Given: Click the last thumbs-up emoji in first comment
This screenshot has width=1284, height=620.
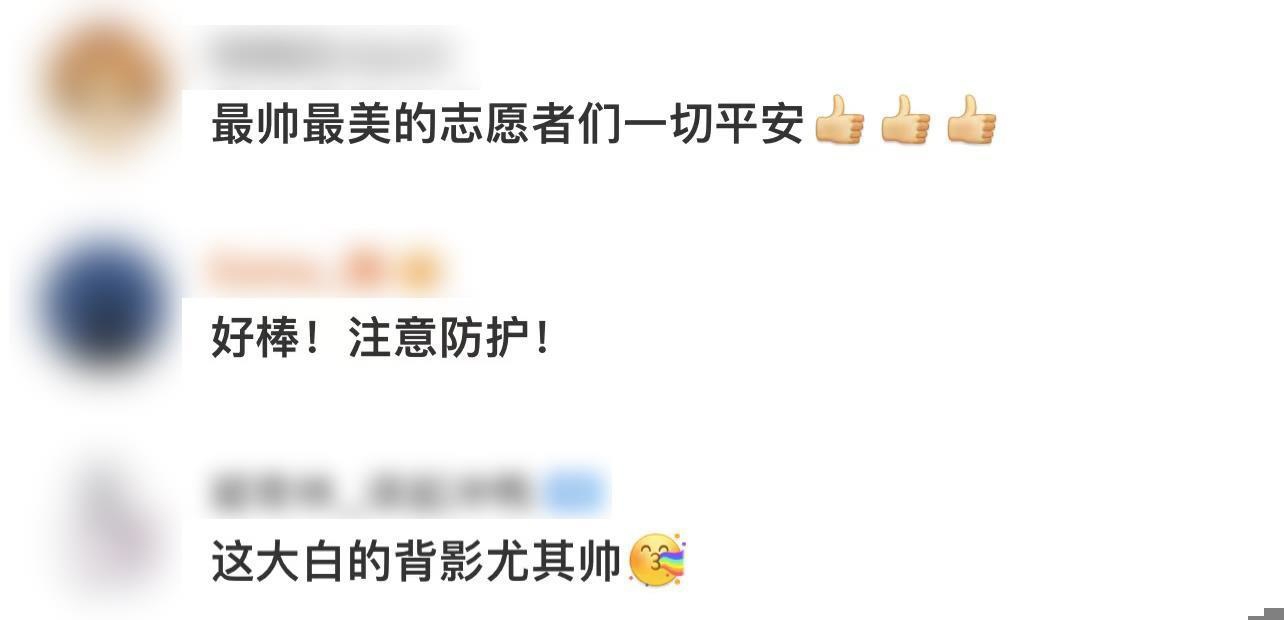Looking at the screenshot, I should (971, 121).
